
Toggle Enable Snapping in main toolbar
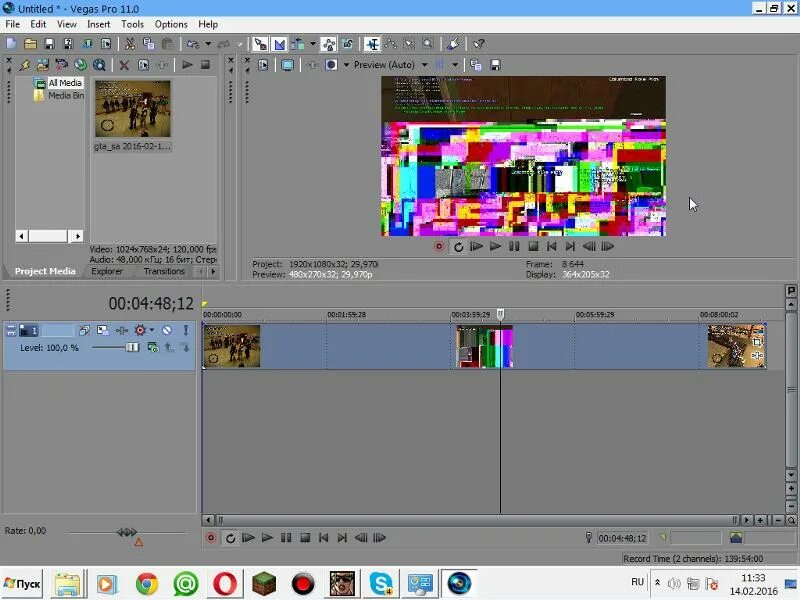(260, 44)
